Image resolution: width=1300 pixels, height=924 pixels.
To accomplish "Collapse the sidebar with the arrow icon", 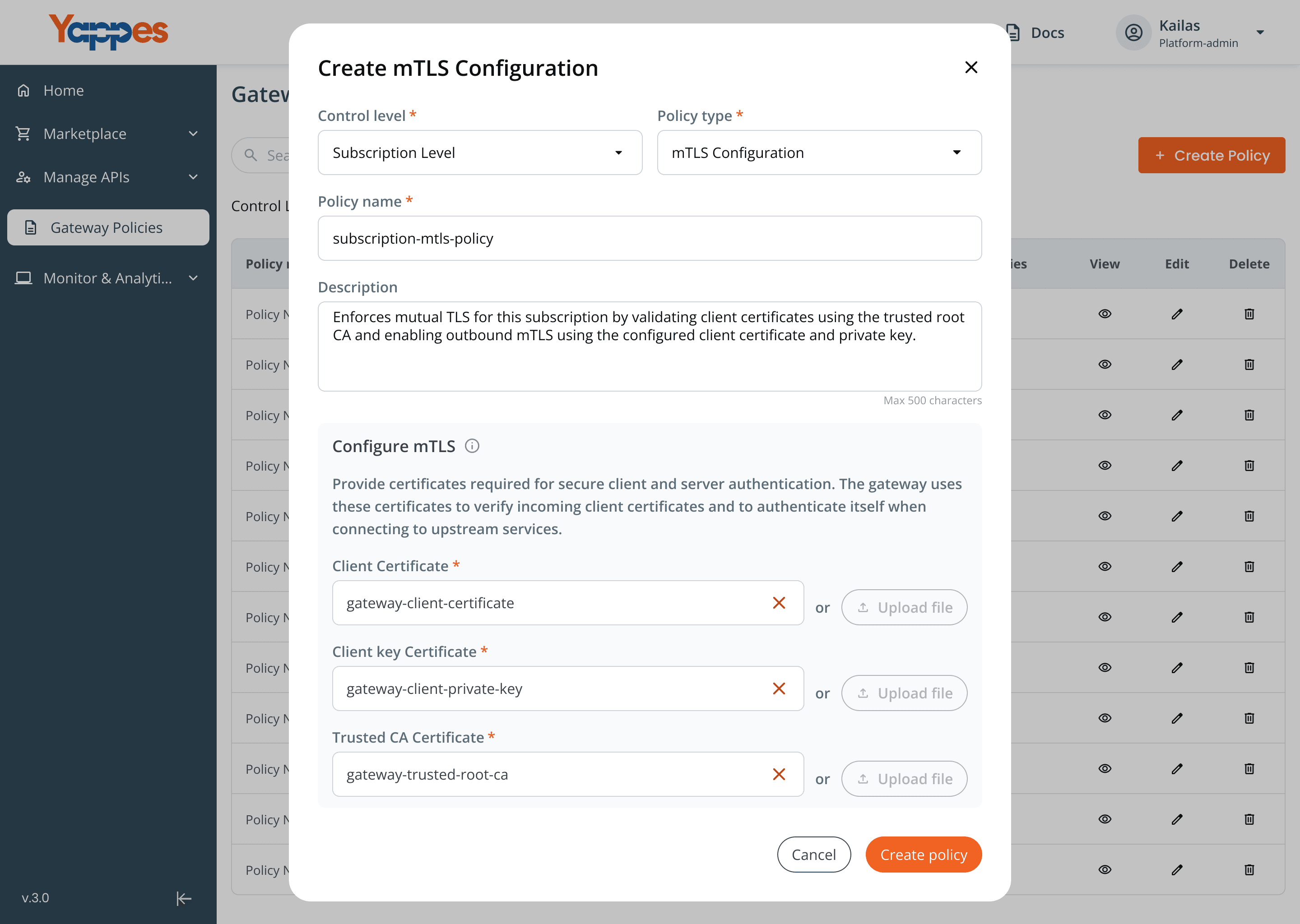I will (183, 898).
